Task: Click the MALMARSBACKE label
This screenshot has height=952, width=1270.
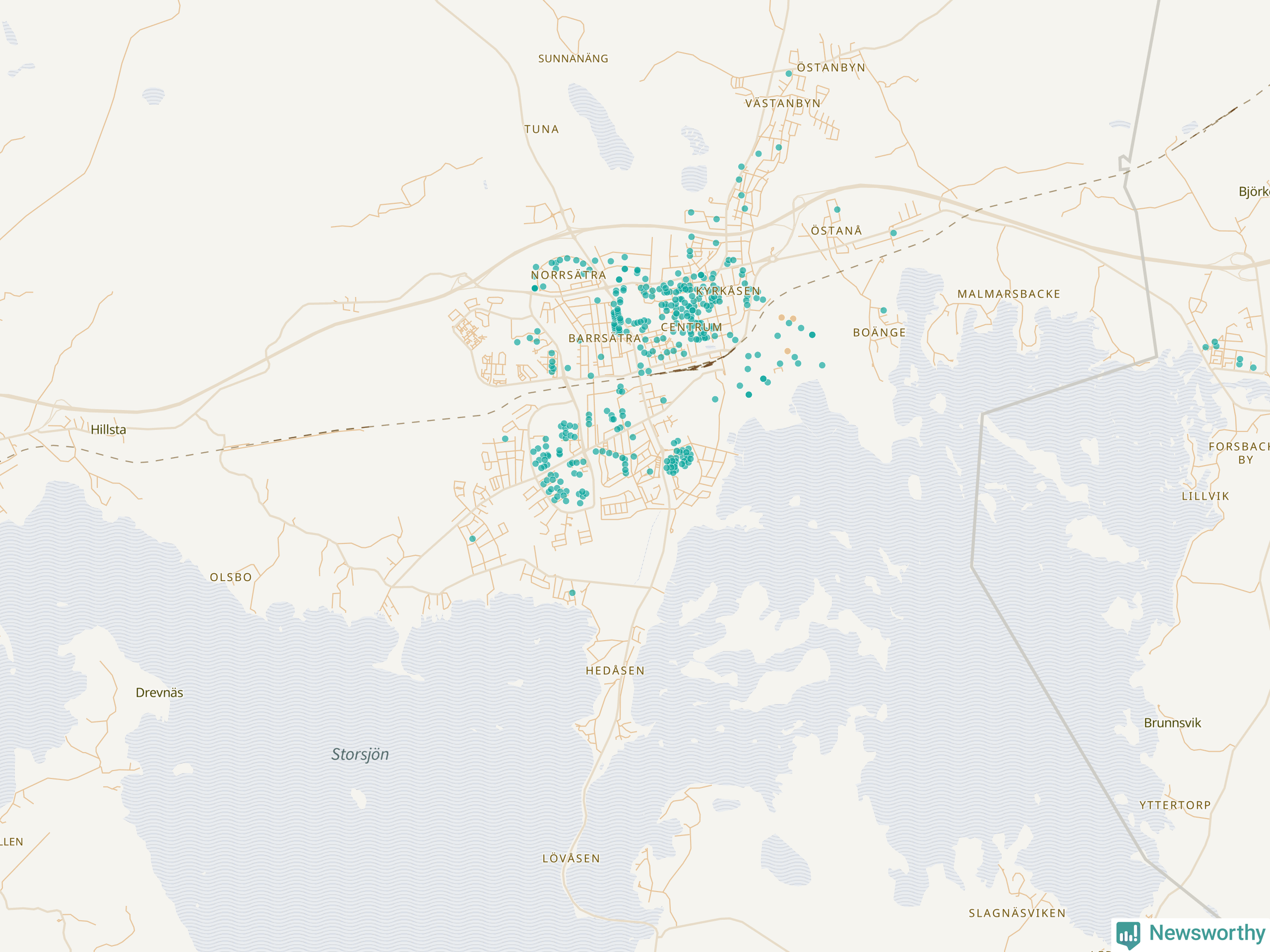Action: 1009,294
